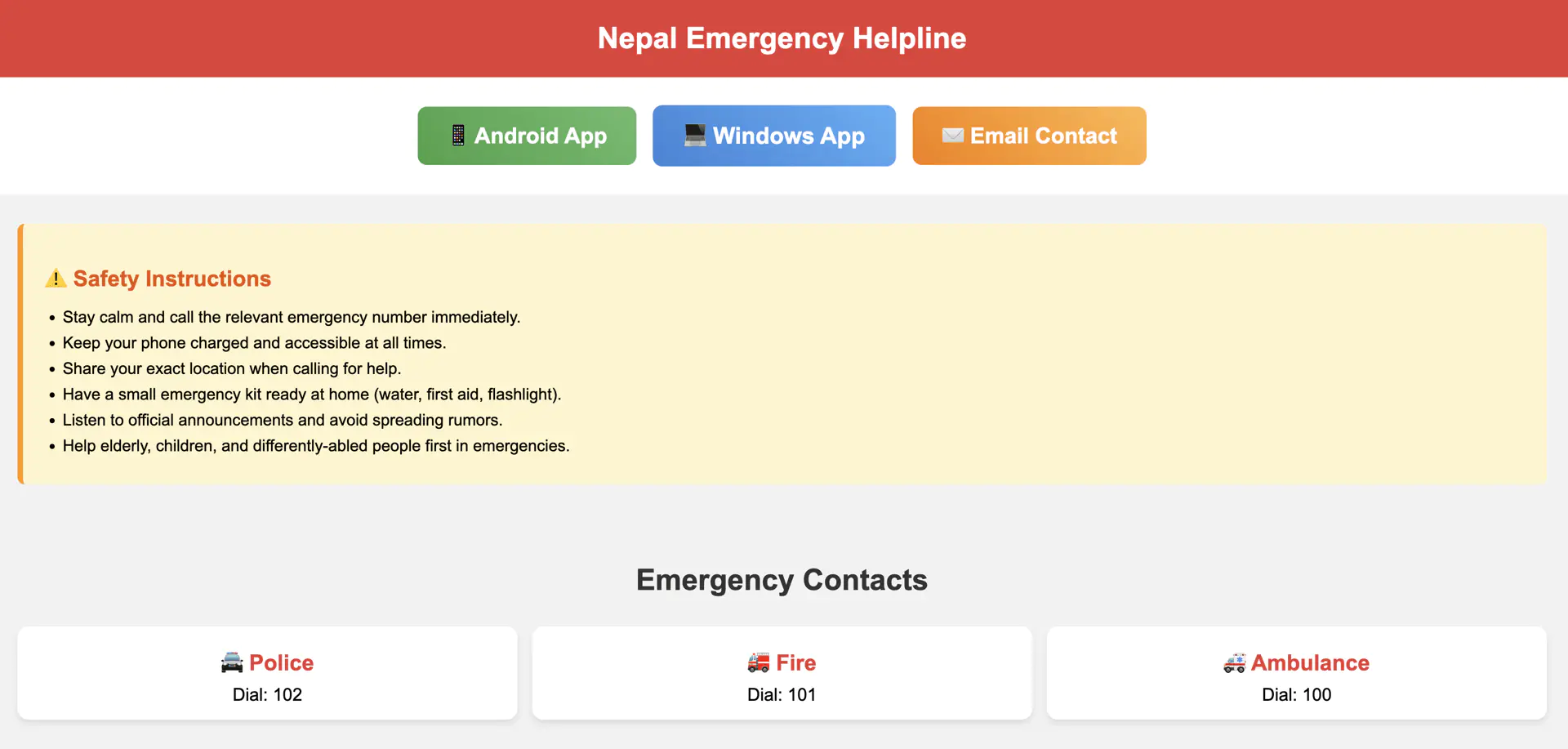The height and width of the screenshot is (749, 1568).
Task: Click the envelope icon on Email Contact button
Action: click(952, 136)
